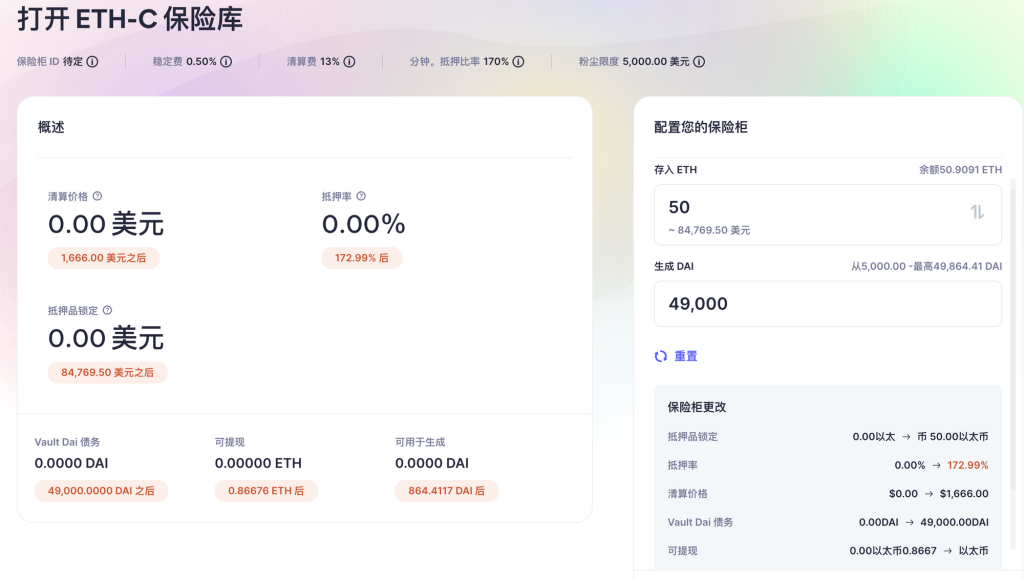This screenshot has height=579, width=1024.
Task: Click the 0.0000 DAI Vault Dai 债务 value
Action: pos(71,463)
